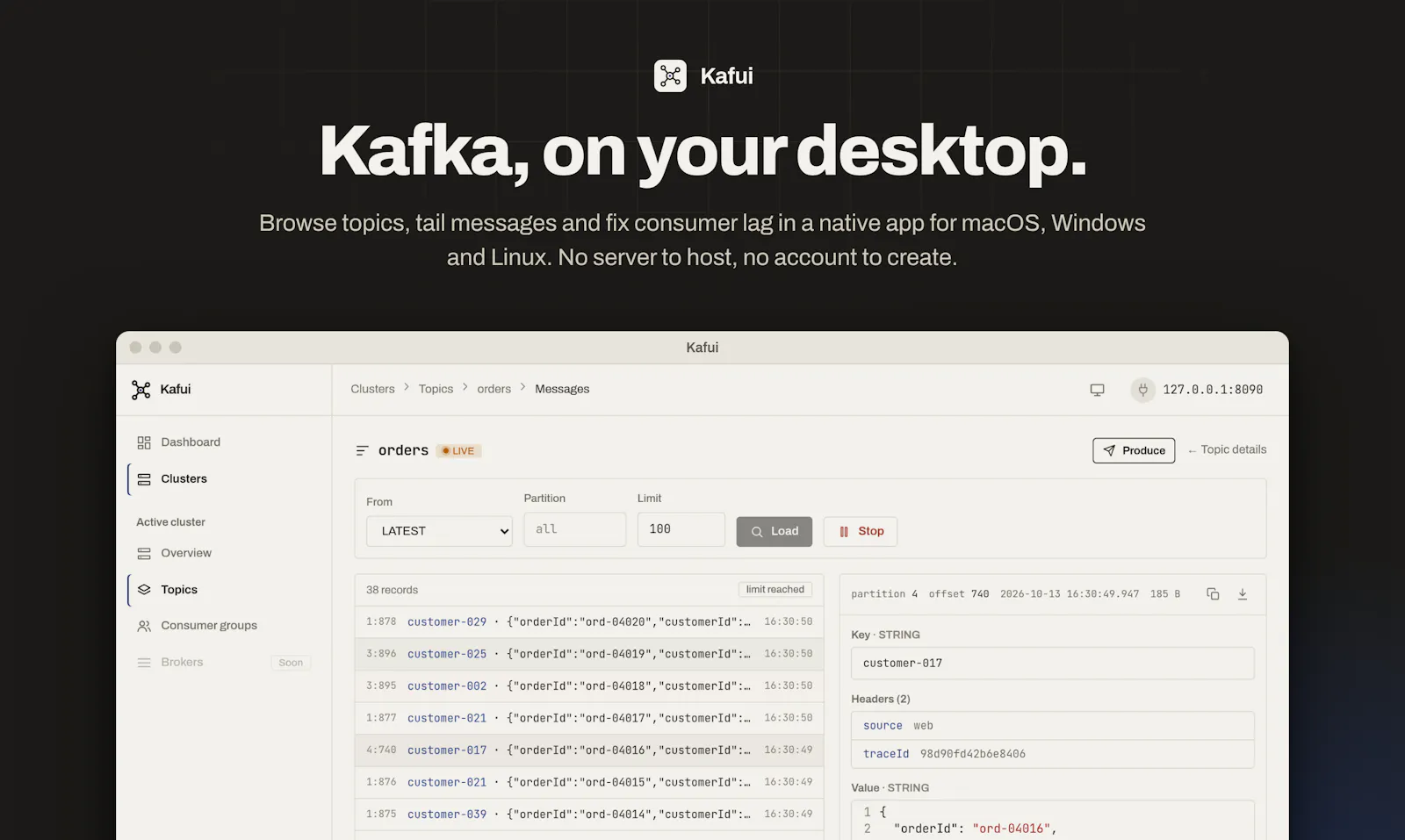Click the Messages breadcrumb
Viewport: 1405px width, 840px height.
pos(562,389)
